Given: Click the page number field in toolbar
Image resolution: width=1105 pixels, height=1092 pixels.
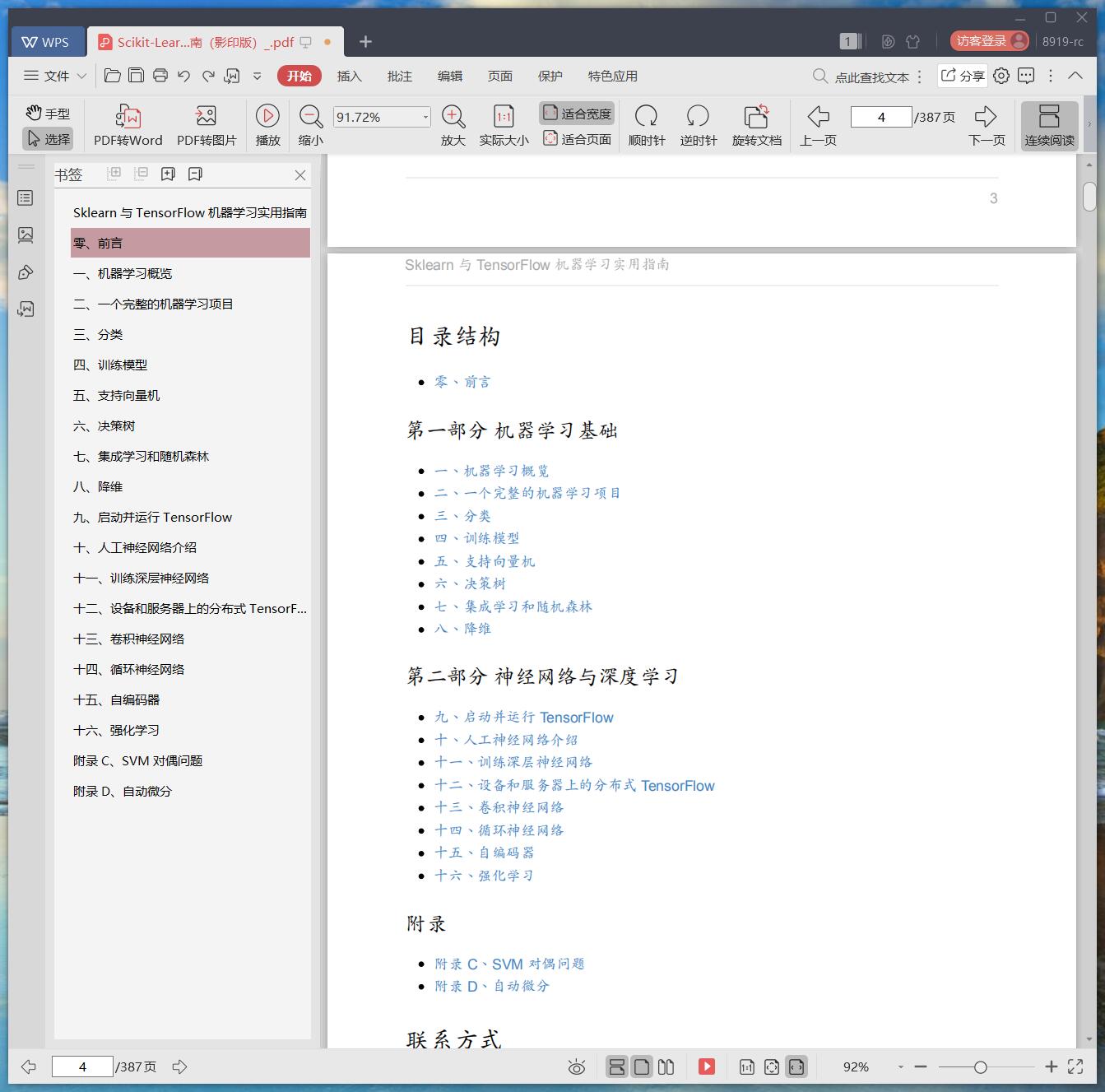Looking at the screenshot, I should pyautogui.click(x=881, y=117).
